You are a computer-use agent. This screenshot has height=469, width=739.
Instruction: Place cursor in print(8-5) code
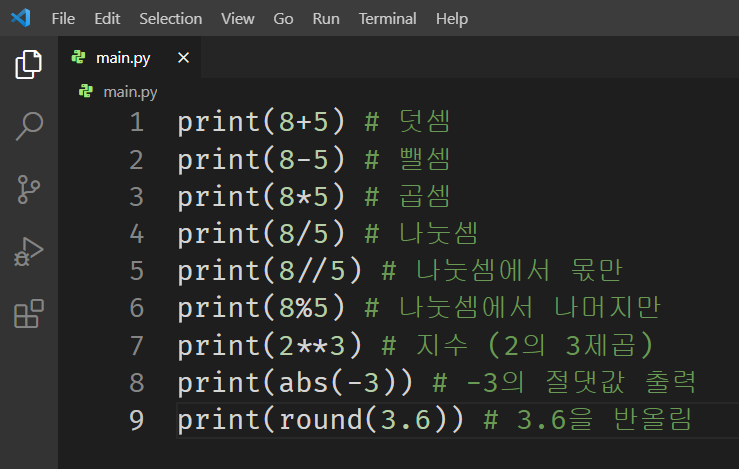tap(261, 160)
